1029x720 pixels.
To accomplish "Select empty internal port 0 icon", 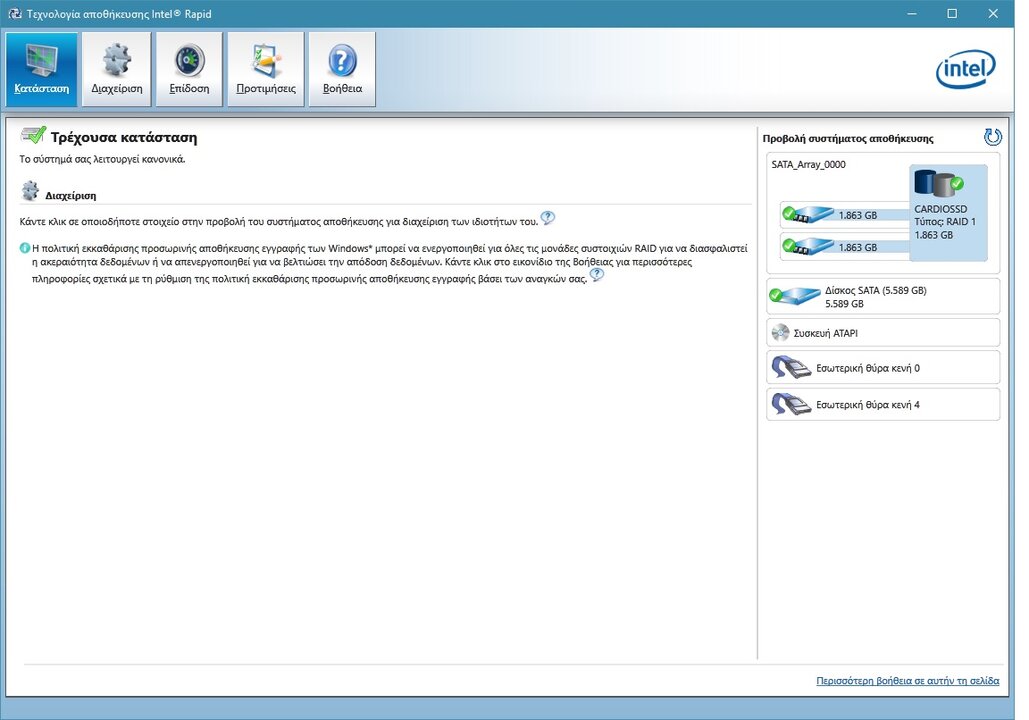I will (792, 368).
